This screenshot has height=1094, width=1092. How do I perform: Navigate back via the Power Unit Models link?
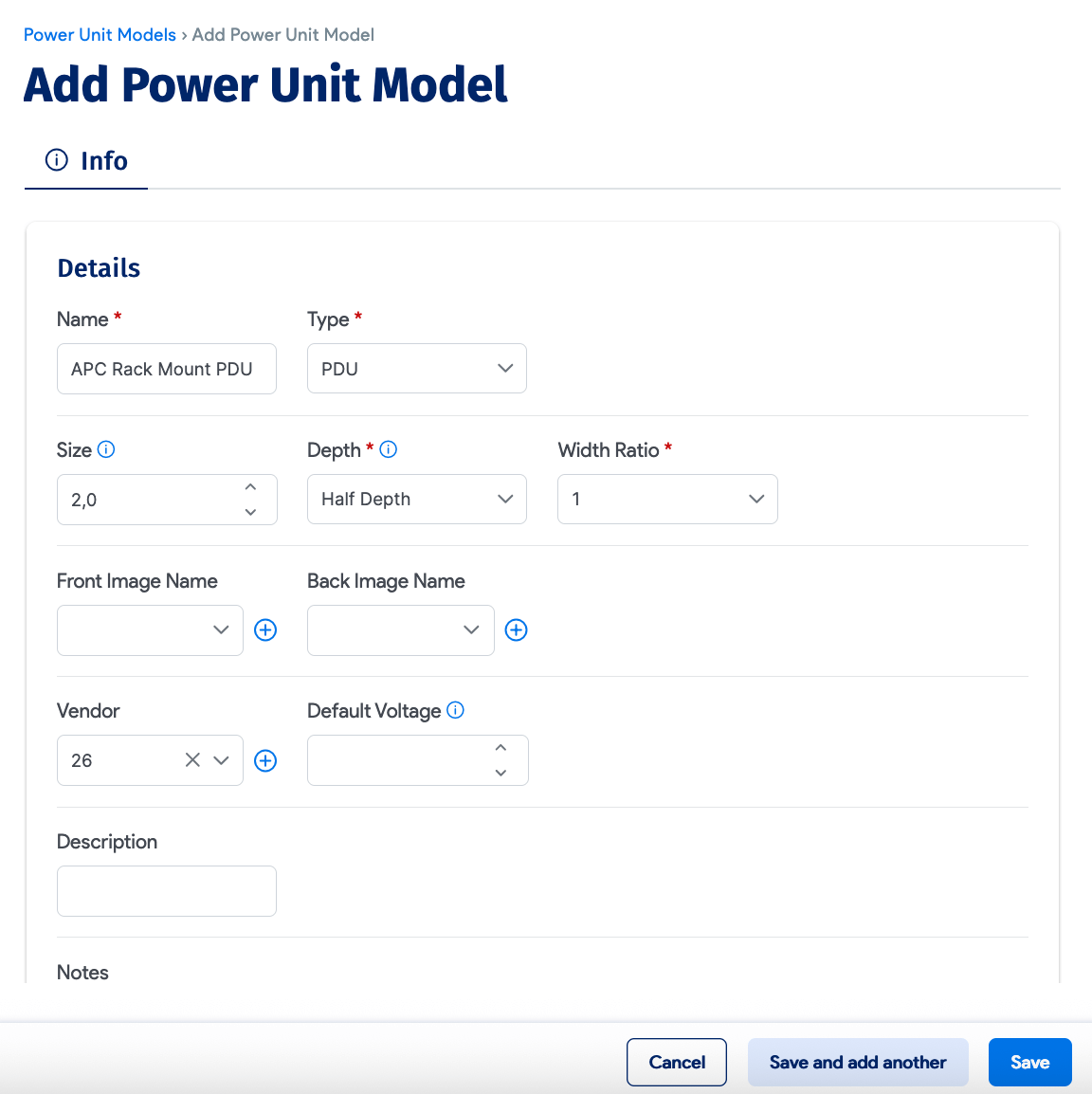tap(99, 34)
